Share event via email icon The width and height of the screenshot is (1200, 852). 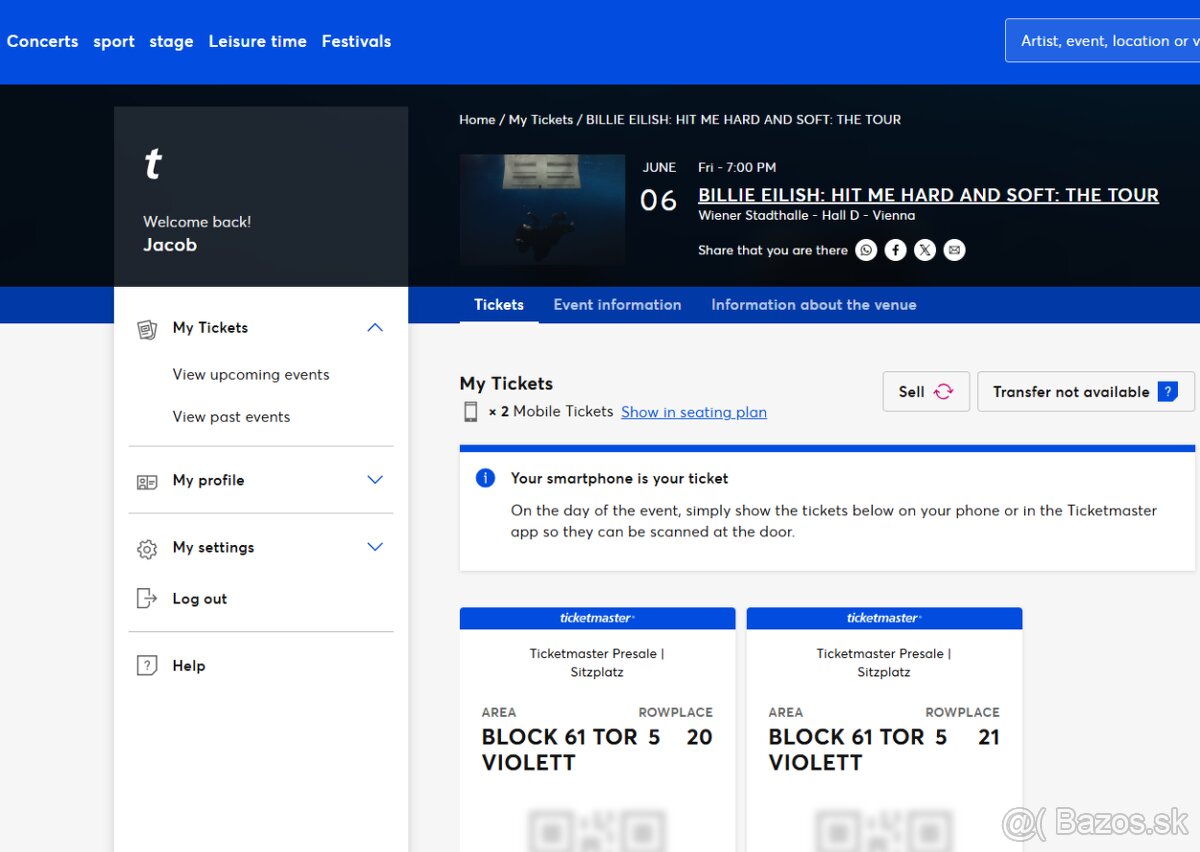(x=955, y=250)
